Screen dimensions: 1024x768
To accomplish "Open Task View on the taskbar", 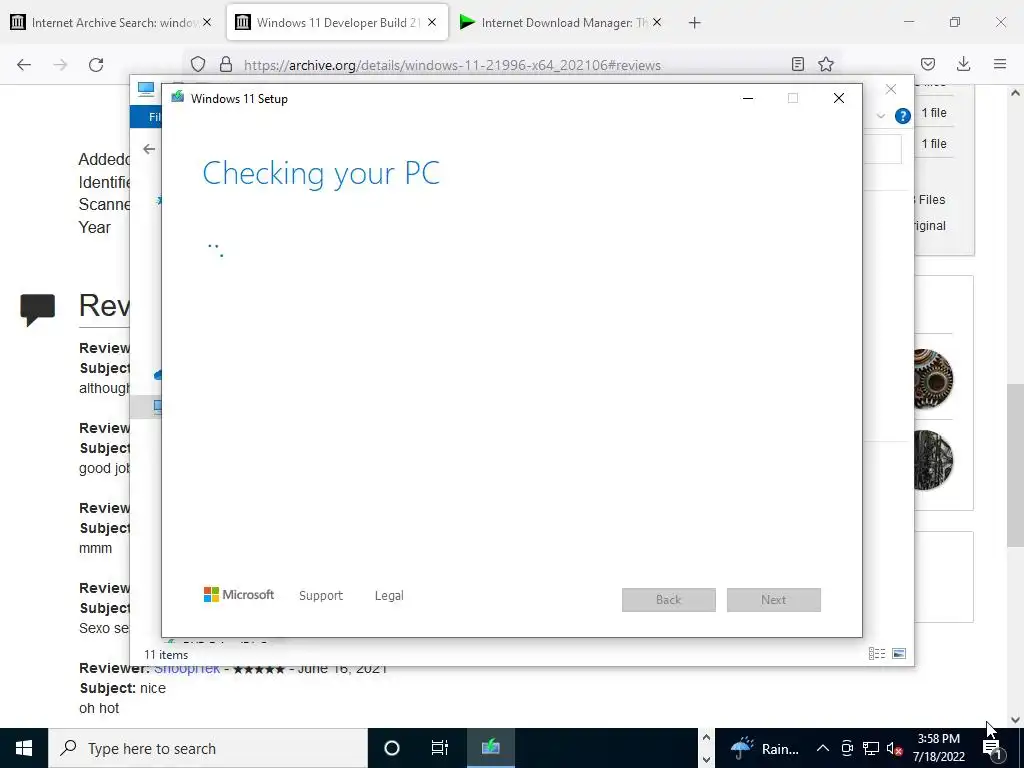I will (x=440, y=748).
